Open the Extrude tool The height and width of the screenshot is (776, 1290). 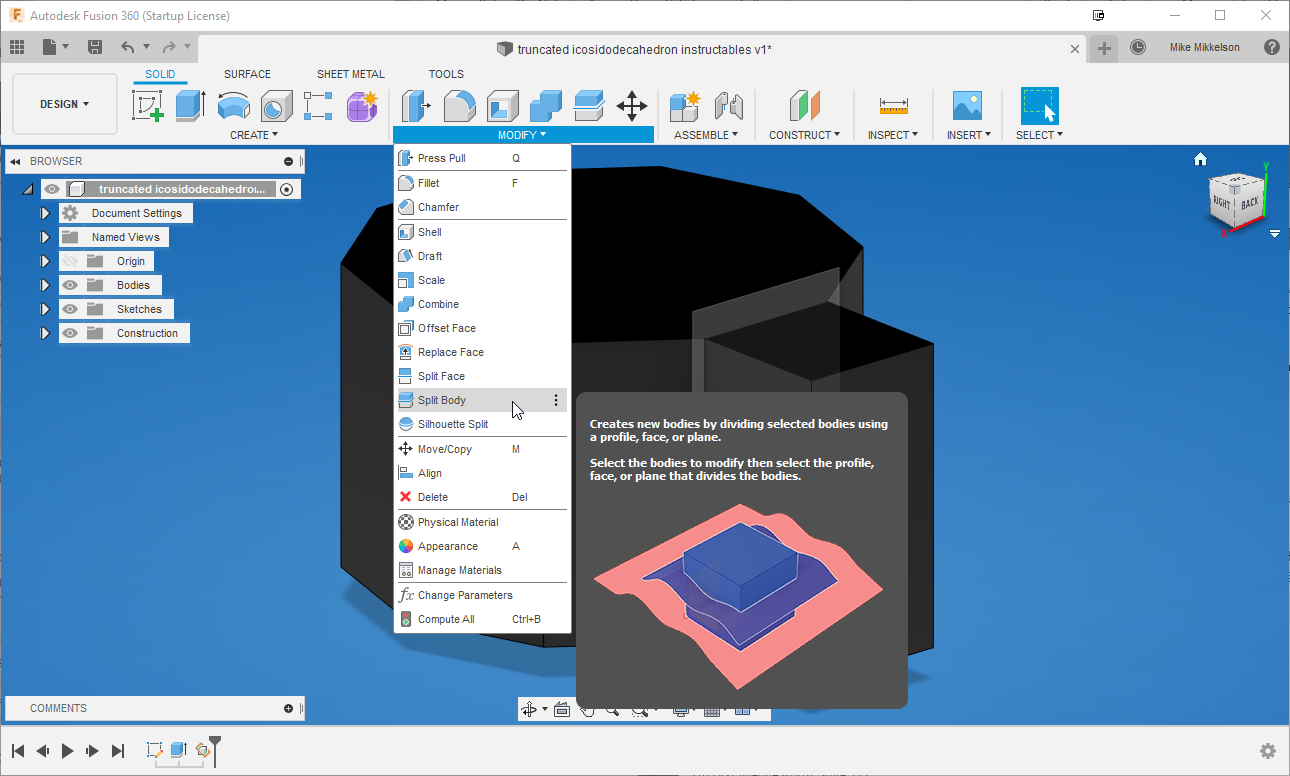pos(190,106)
